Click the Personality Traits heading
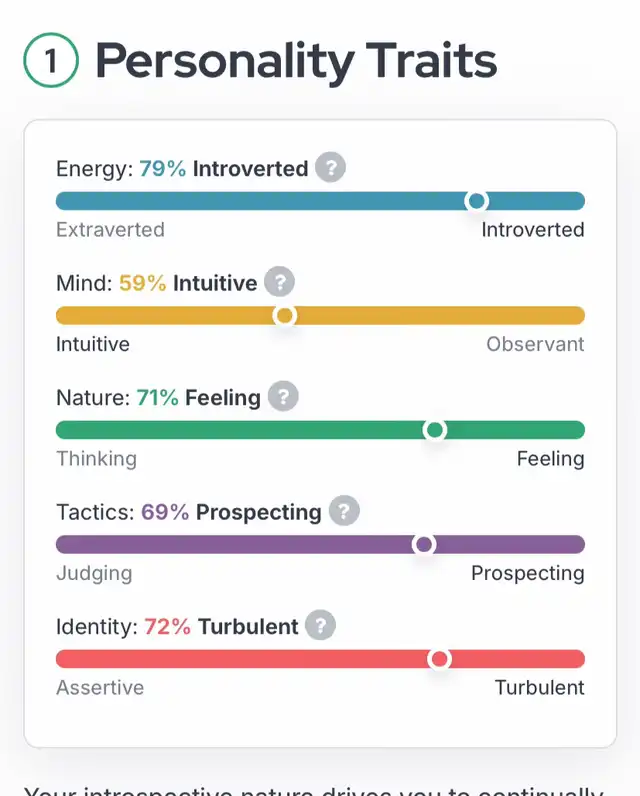This screenshot has height=796, width=640. pos(296,61)
